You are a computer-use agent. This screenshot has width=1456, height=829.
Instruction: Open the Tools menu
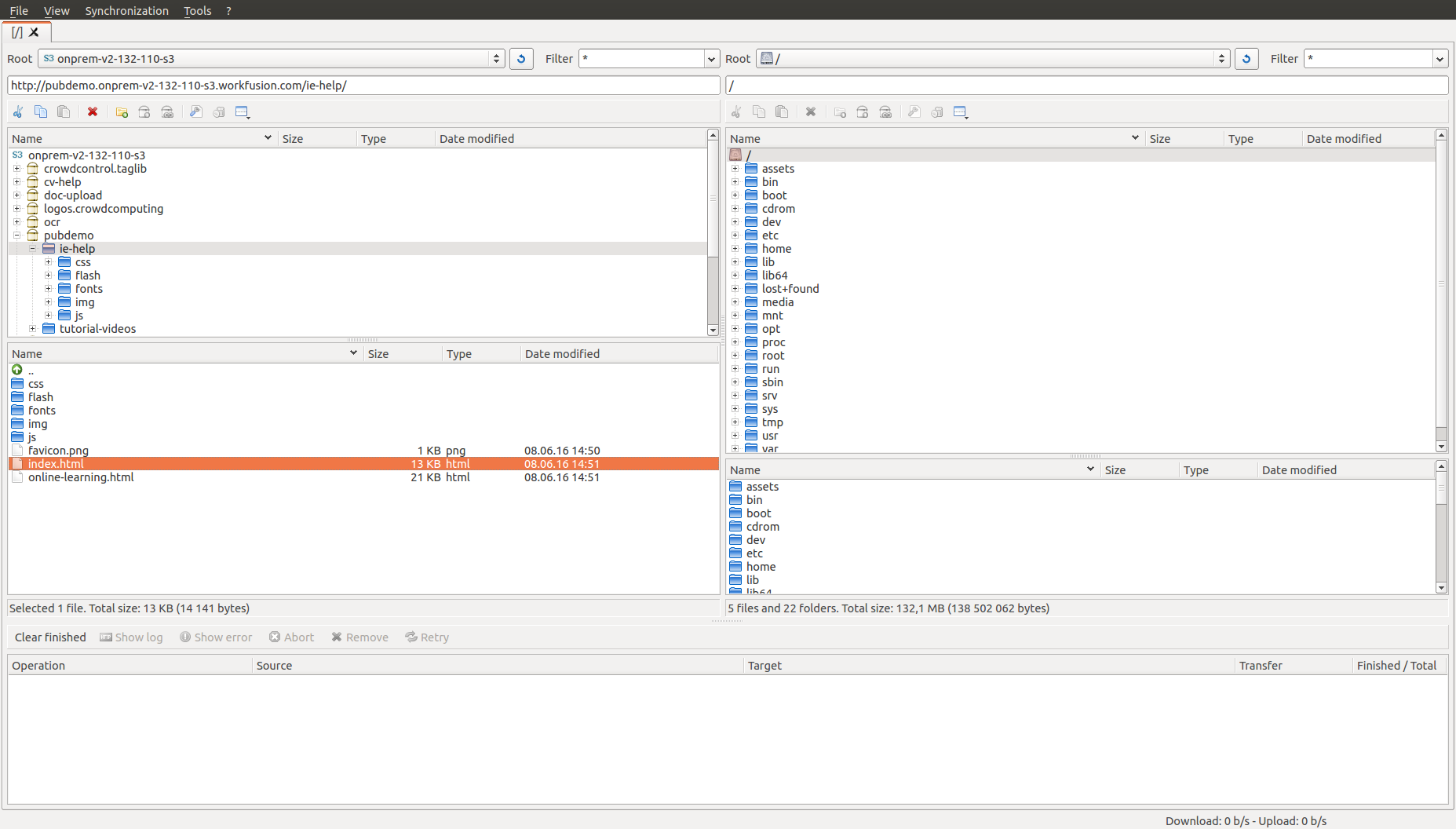pyautogui.click(x=198, y=10)
